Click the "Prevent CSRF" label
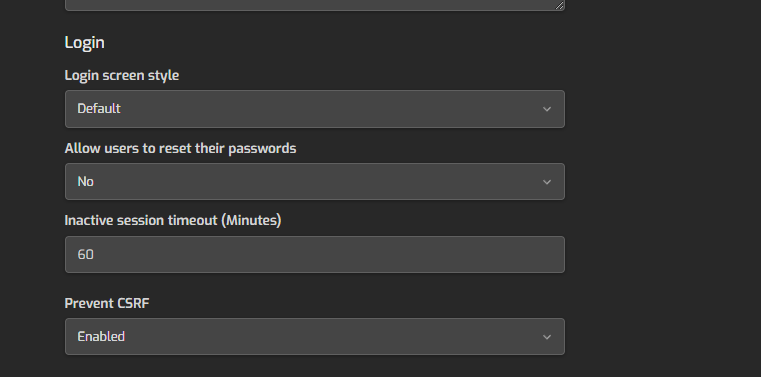761x377 pixels. tap(107, 303)
